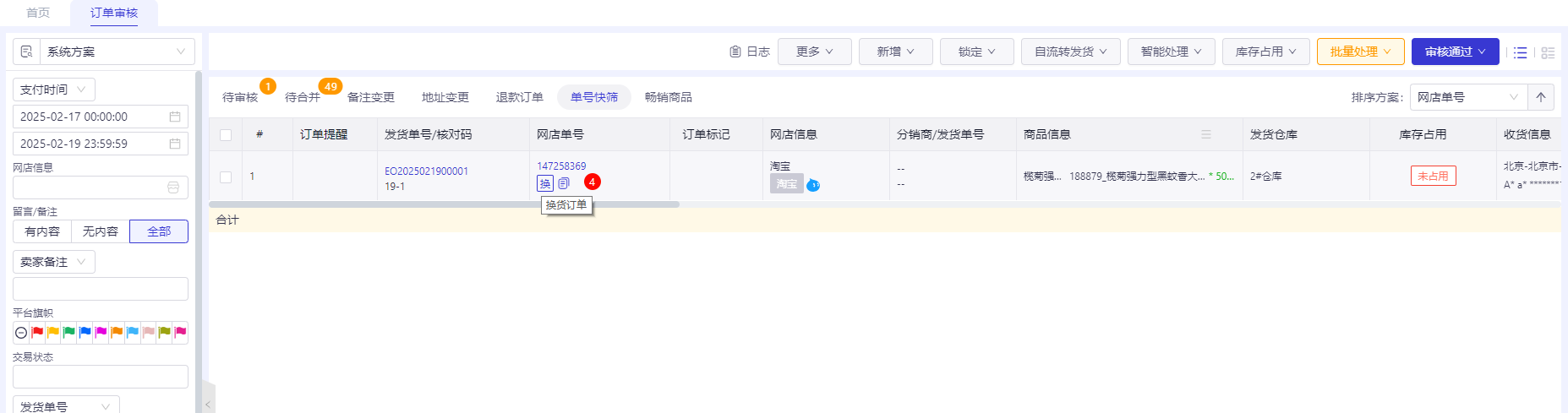Select the light blue platform flag

click(x=133, y=333)
